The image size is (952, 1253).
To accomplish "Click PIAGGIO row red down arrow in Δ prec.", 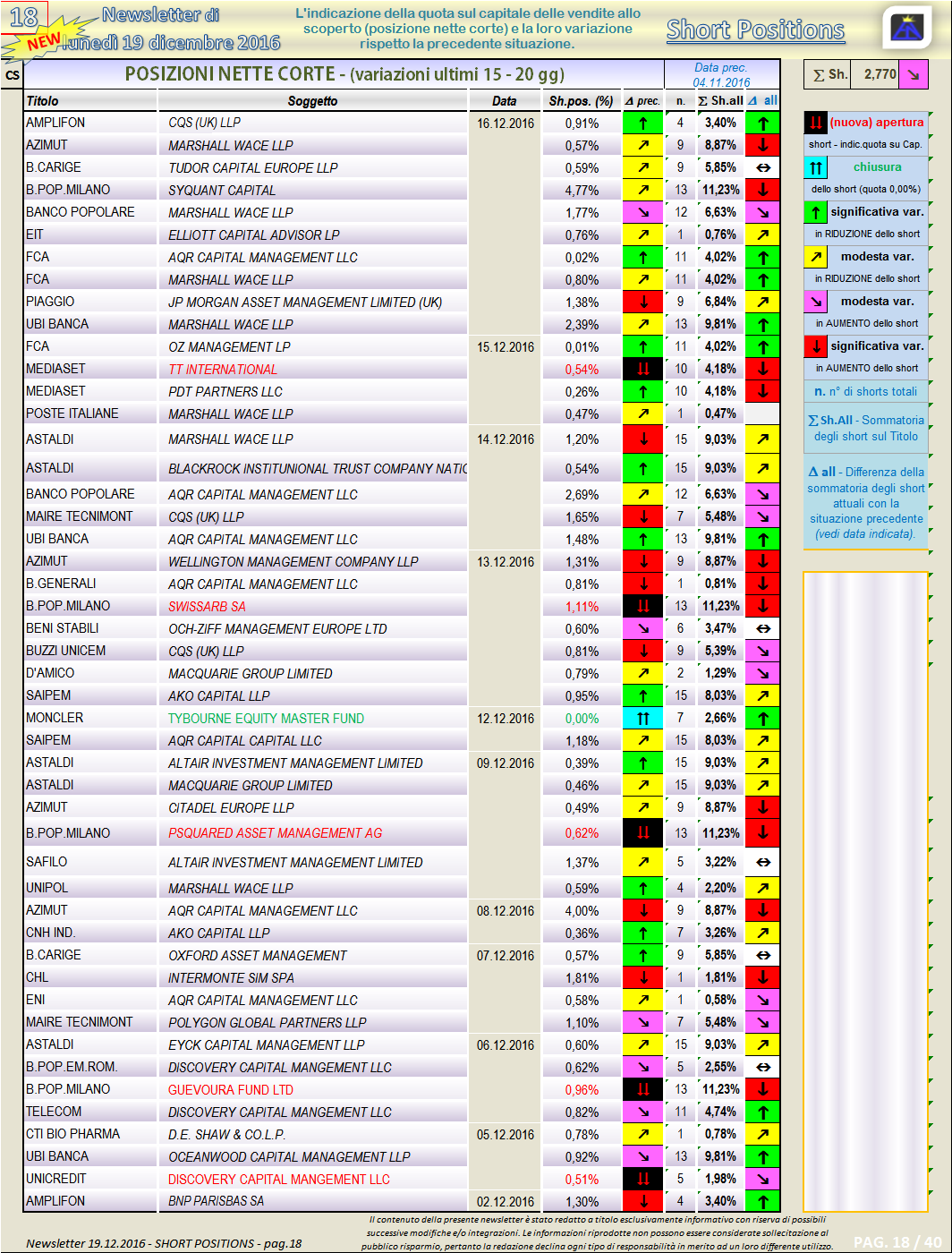I will (x=642, y=302).
